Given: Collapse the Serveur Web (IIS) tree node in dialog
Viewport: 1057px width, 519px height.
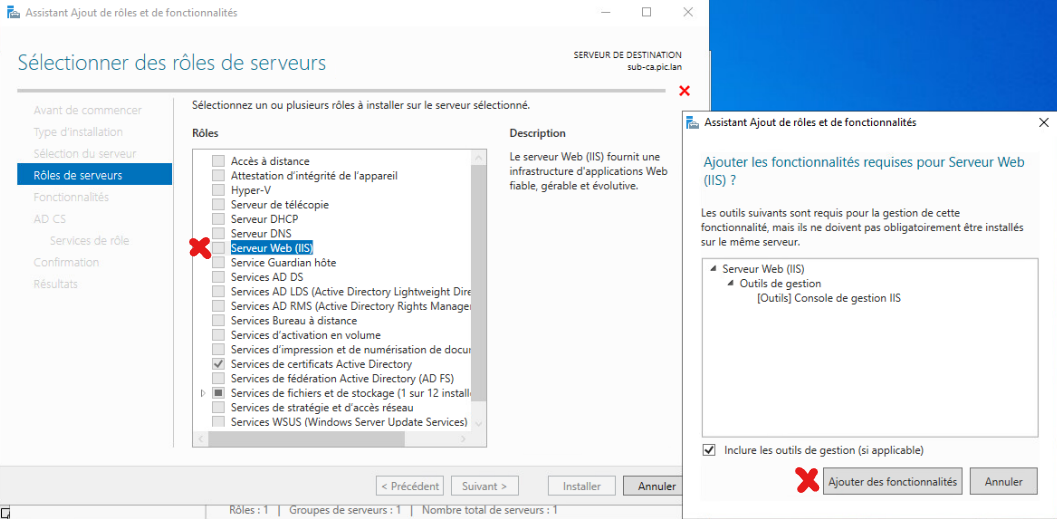Looking at the screenshot, I should (x=713, y=268).
